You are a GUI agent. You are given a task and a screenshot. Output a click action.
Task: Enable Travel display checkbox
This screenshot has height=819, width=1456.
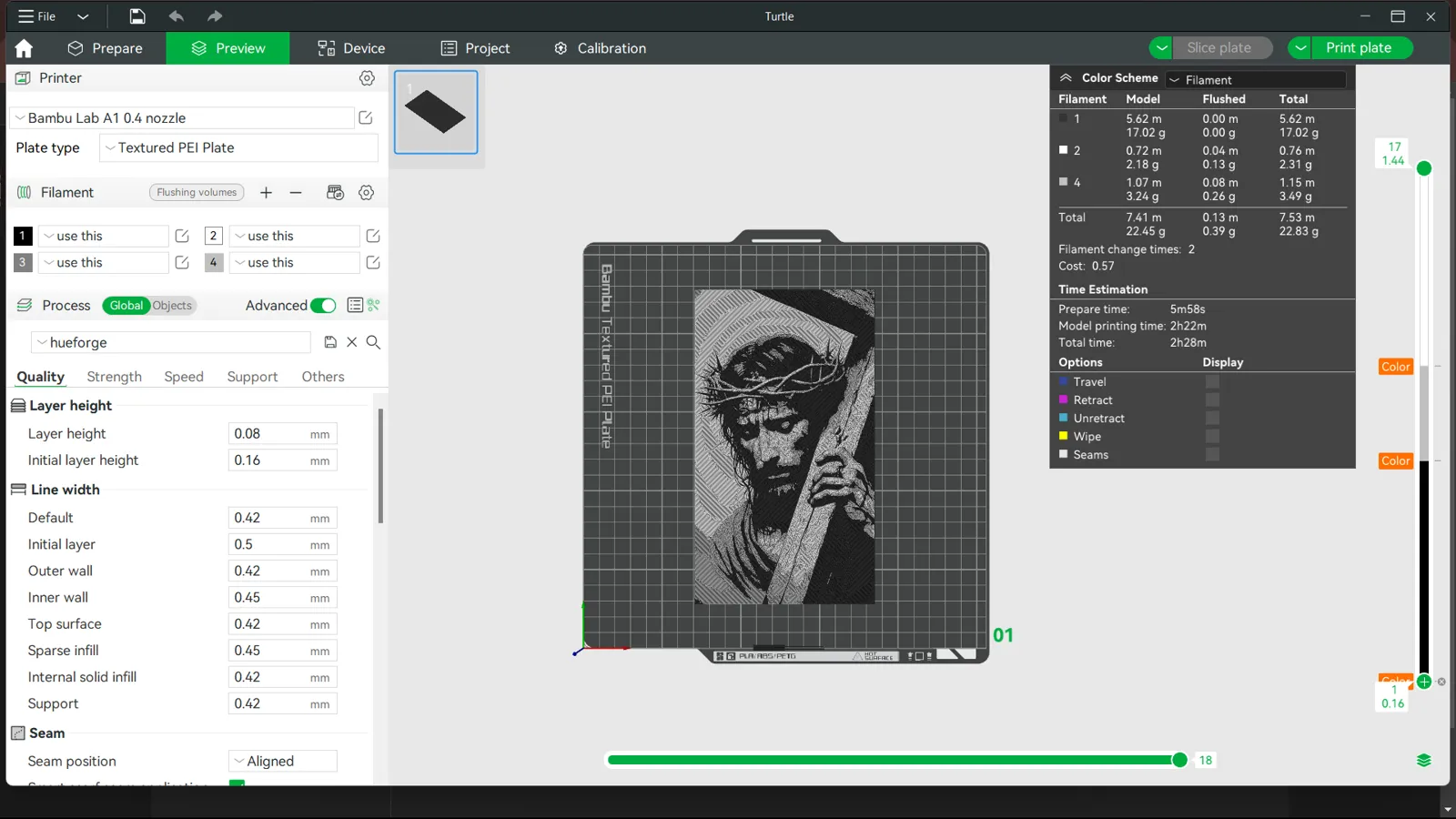1212,382
